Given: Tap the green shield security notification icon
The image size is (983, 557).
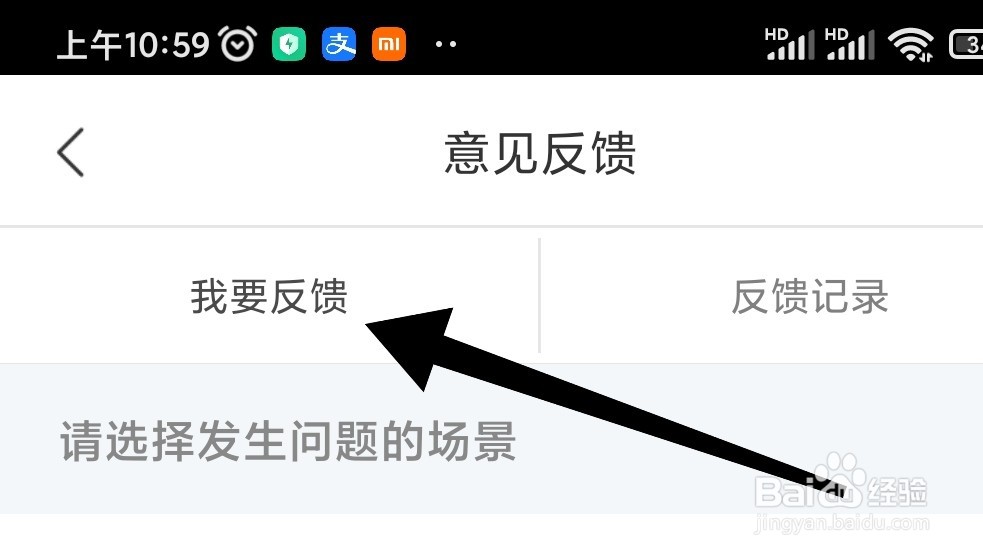Looking at the screenshot, I should tap(288, 44).
